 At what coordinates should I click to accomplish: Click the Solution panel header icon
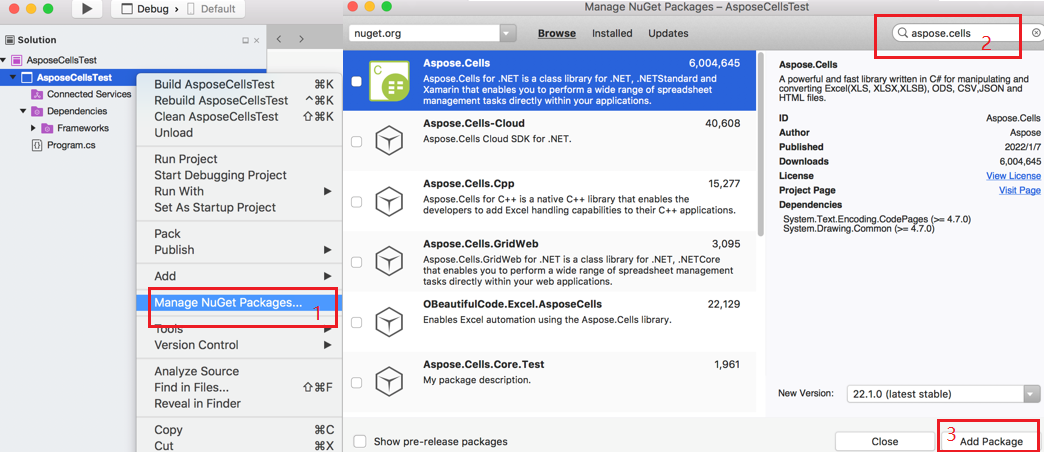[9, 40]
